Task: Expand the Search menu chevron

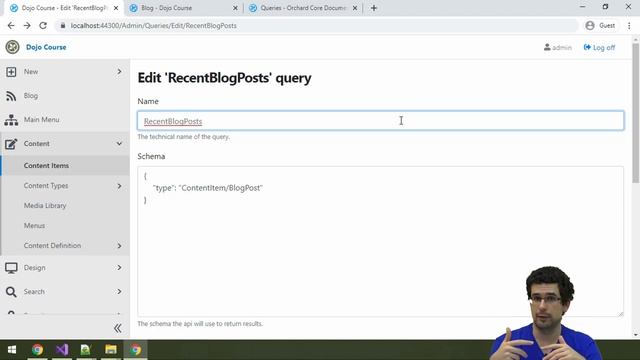Action: pyautogui.click(x=119, y=291)
